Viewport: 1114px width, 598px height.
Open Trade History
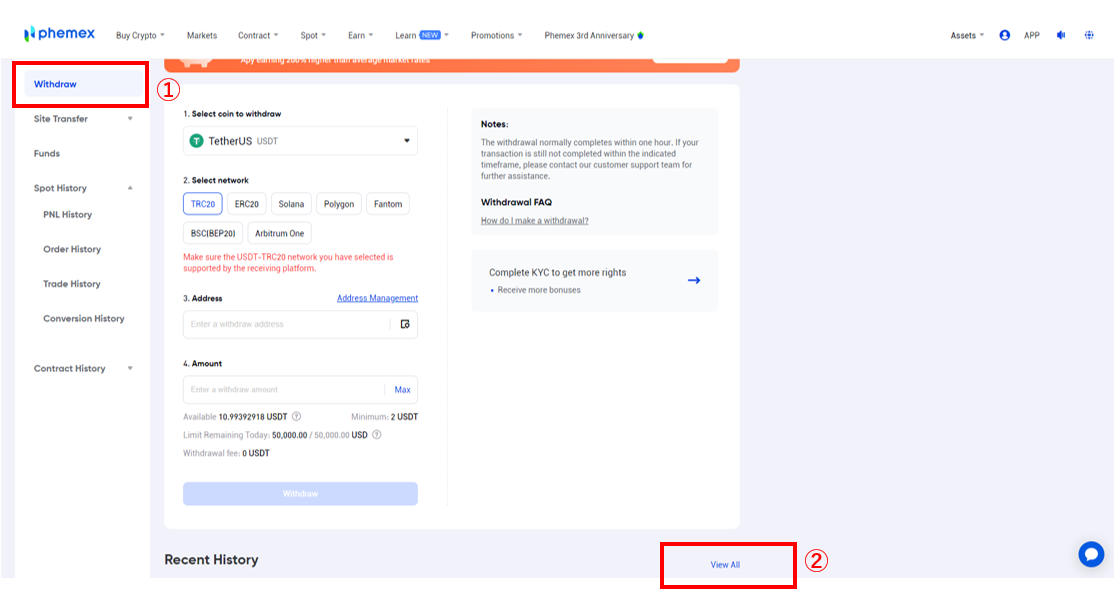[72, 284]
